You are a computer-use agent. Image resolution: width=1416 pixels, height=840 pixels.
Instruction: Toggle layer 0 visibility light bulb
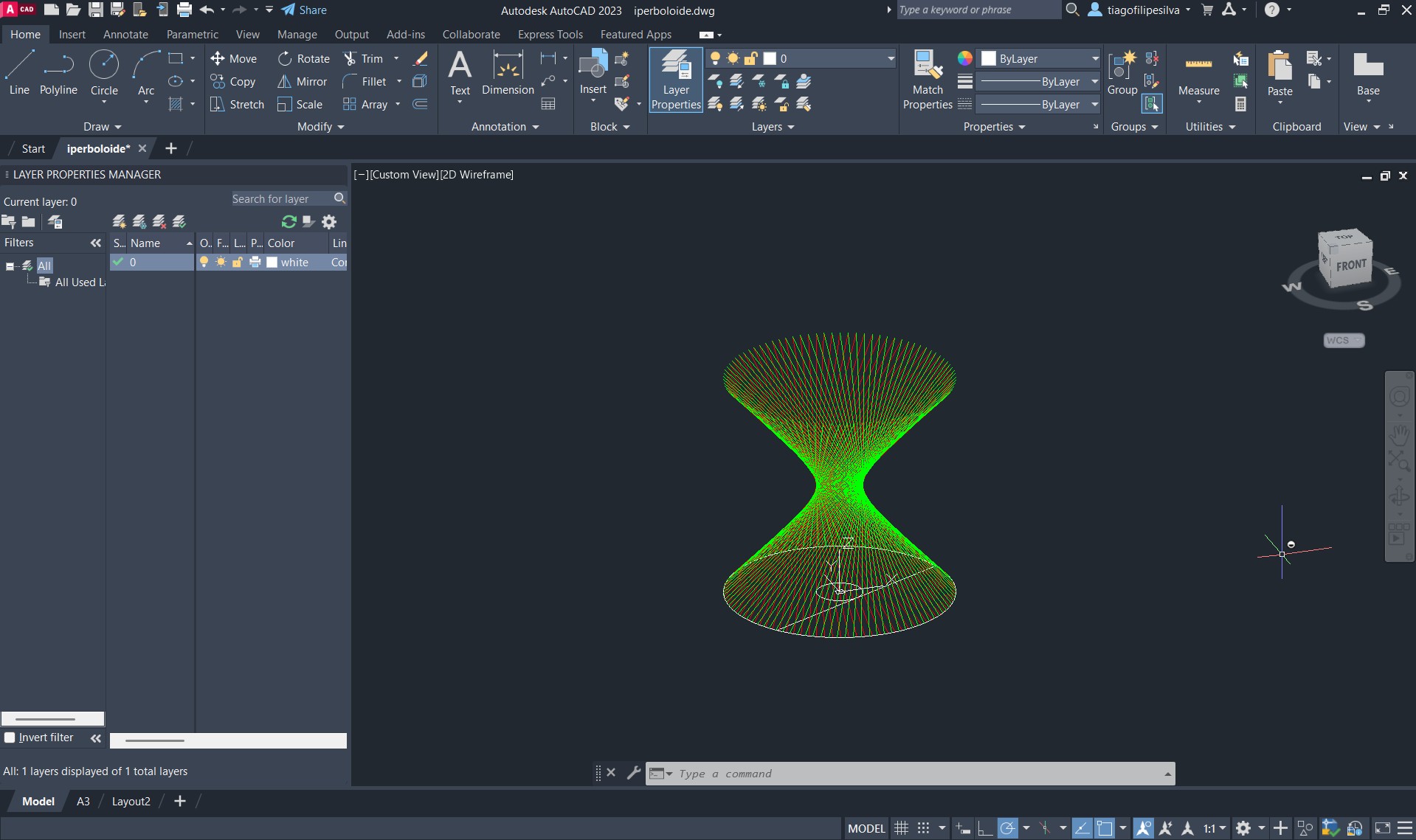[x=204, y=263]
